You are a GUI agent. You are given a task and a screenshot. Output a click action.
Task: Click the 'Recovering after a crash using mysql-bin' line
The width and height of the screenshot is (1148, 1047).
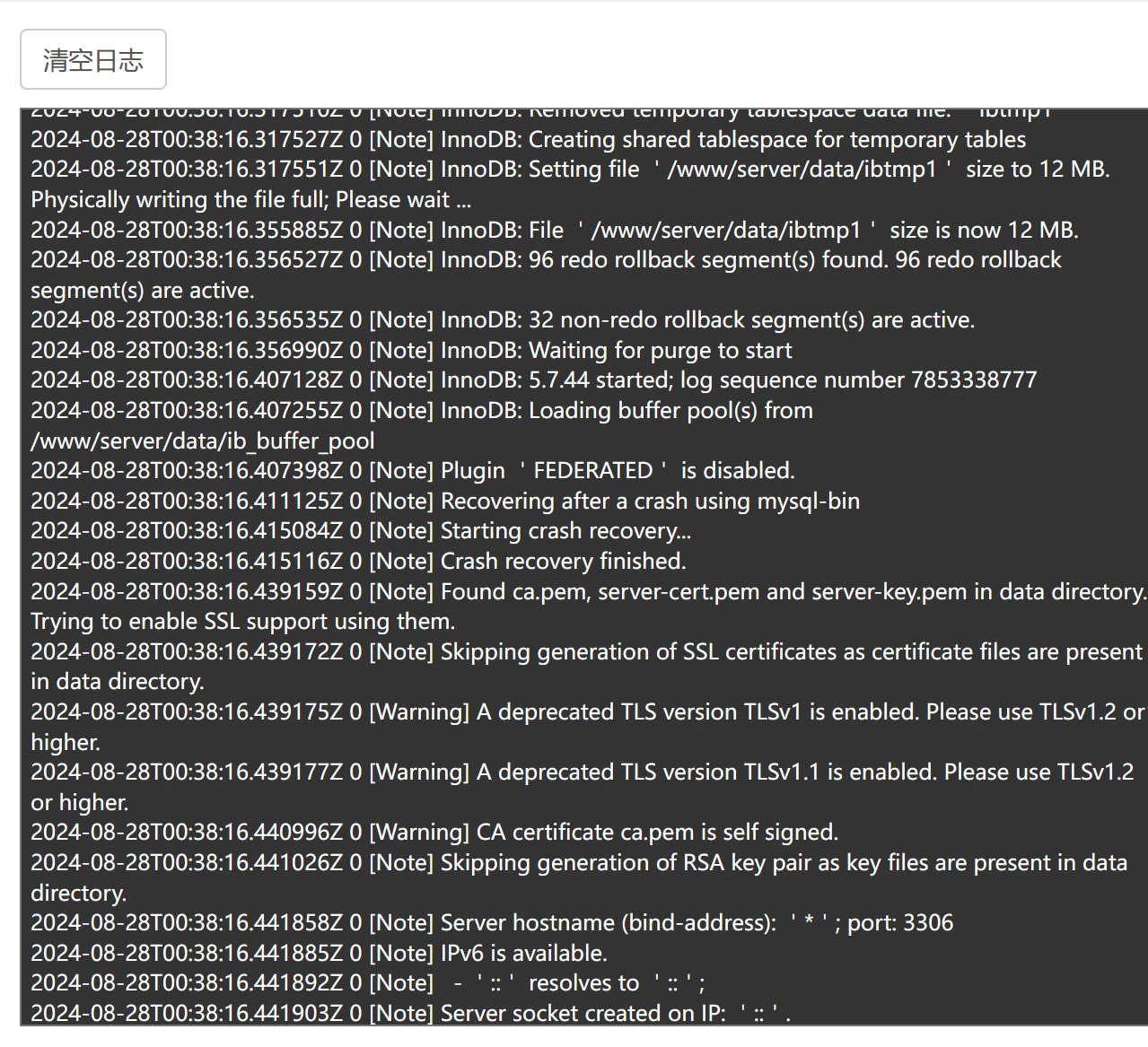pyautogui.click(x=445, y=502)
